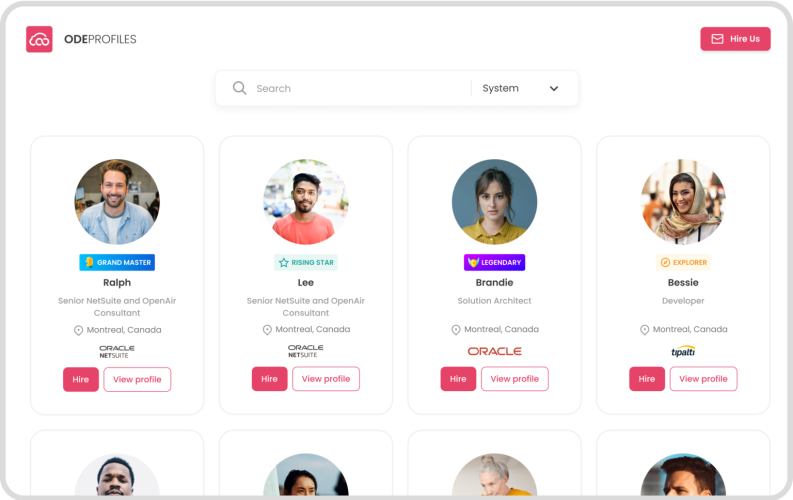The height and width of the screenshot is (500, 793).
Task: Click the Tipalti logo on Bessie's card
Action: (683, 351)
